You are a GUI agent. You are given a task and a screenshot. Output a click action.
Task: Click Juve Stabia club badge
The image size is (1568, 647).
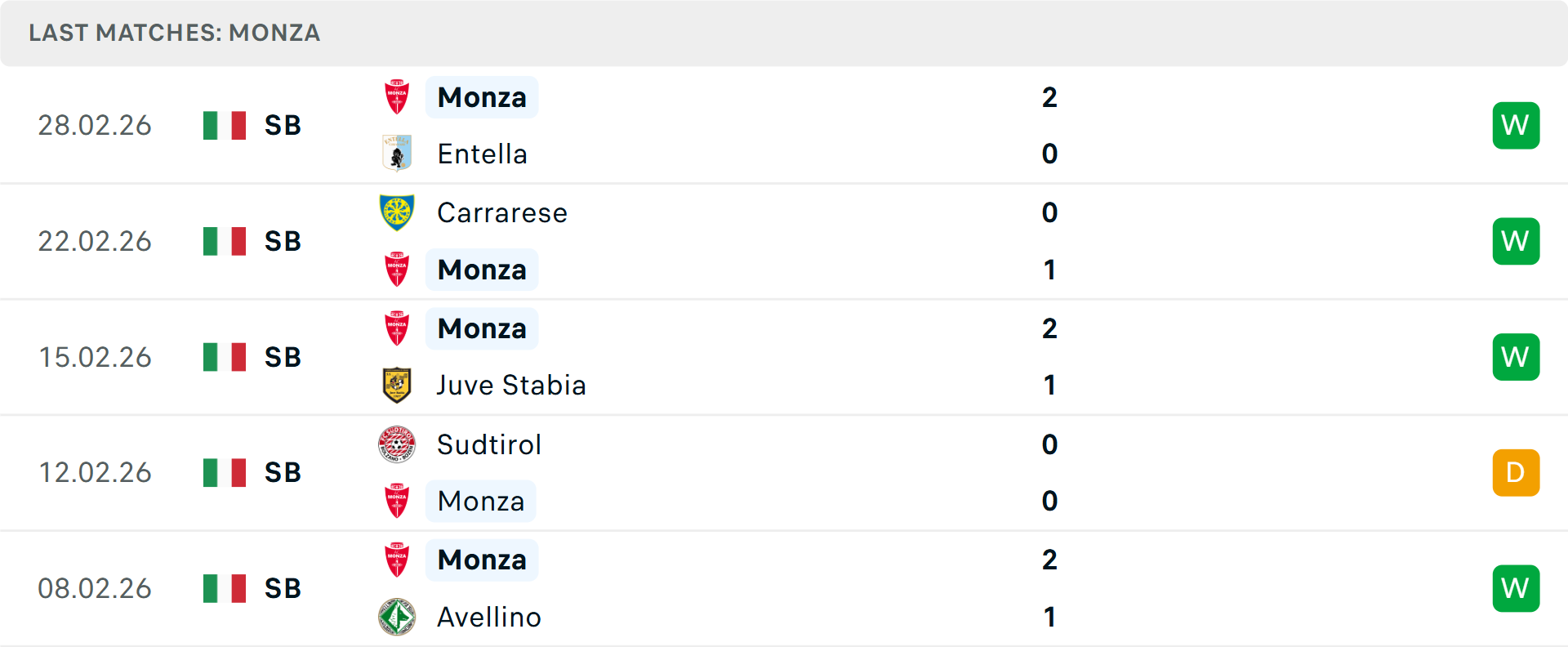tap(397, 385)
